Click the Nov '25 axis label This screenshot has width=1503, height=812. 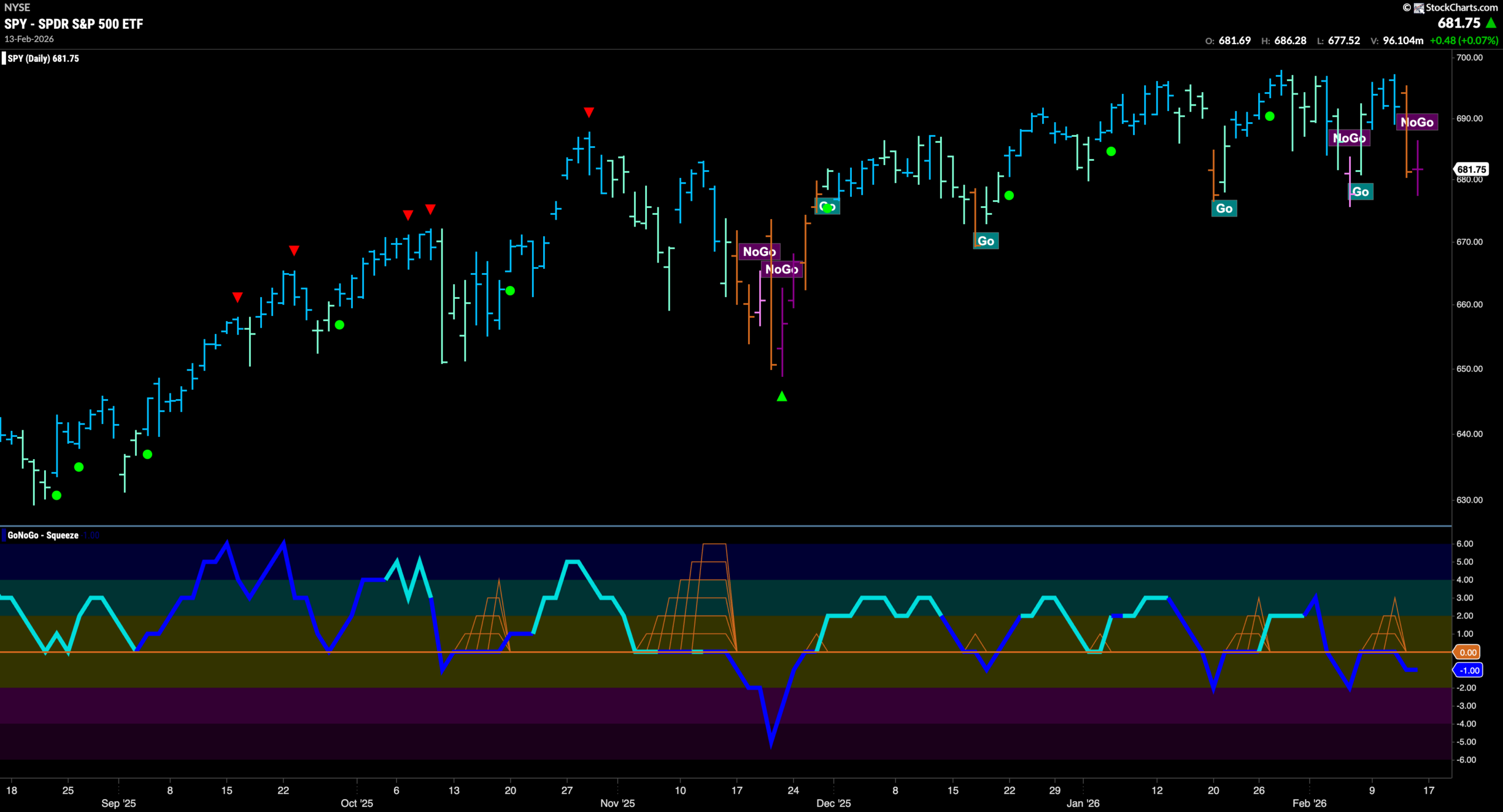(618, 803)
